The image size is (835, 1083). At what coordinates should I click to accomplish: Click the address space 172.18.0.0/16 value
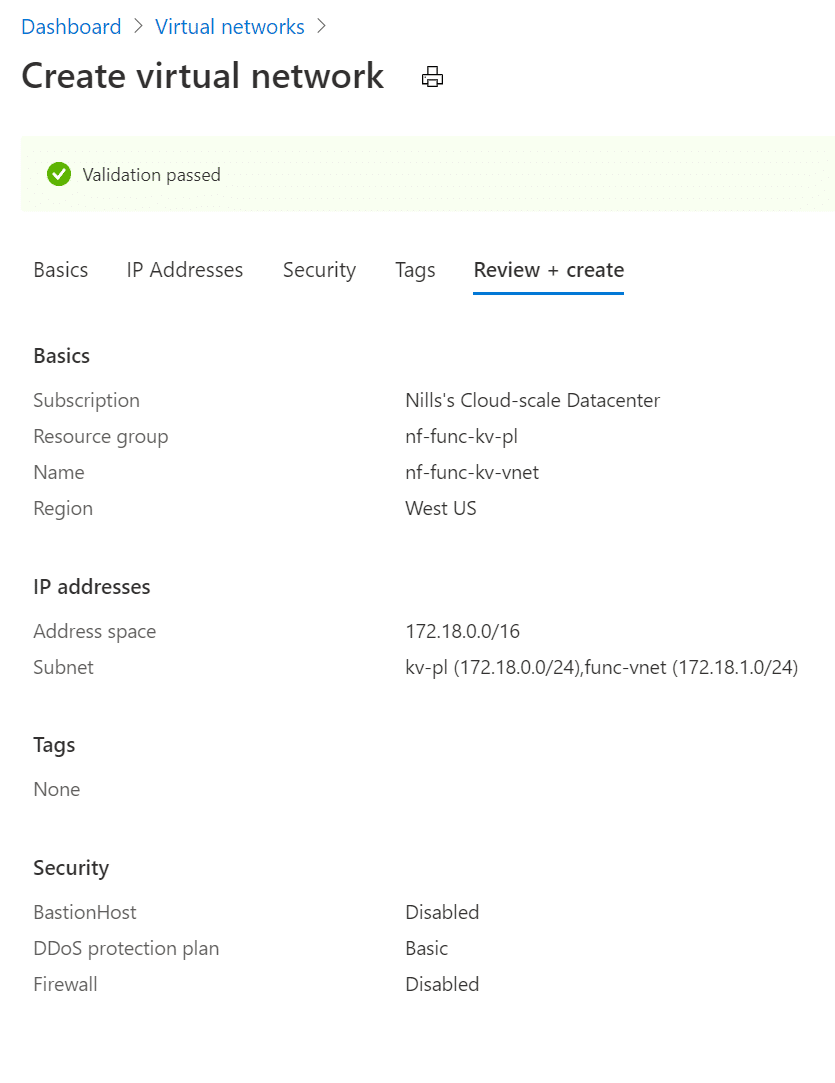(462, 632)
